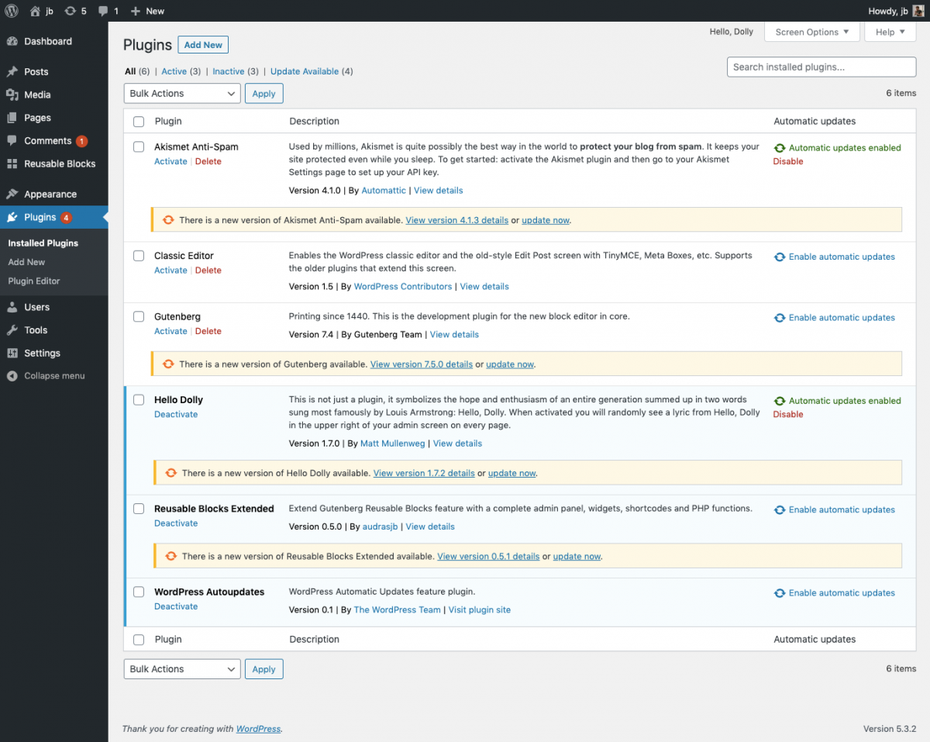
Task: Click the blue refresh icon for Classic Editor
Action: [x=779, y=257]
